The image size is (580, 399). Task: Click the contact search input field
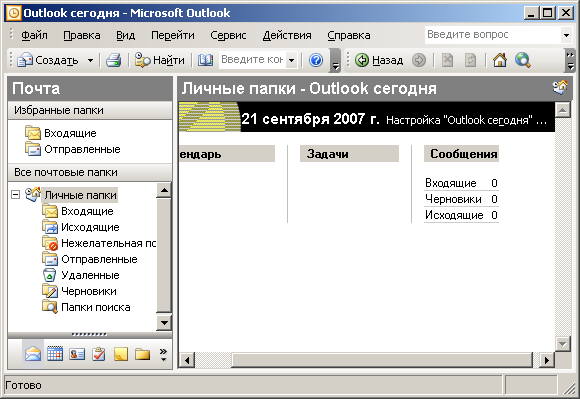pyautogui.click(x=252, y=60)
